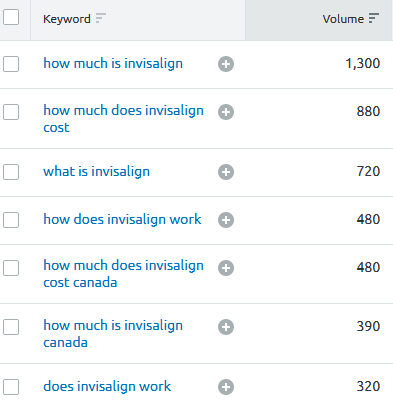393x409 pixels.
Task: Sort by Keyword column sort icon
Action: [101, 18]
